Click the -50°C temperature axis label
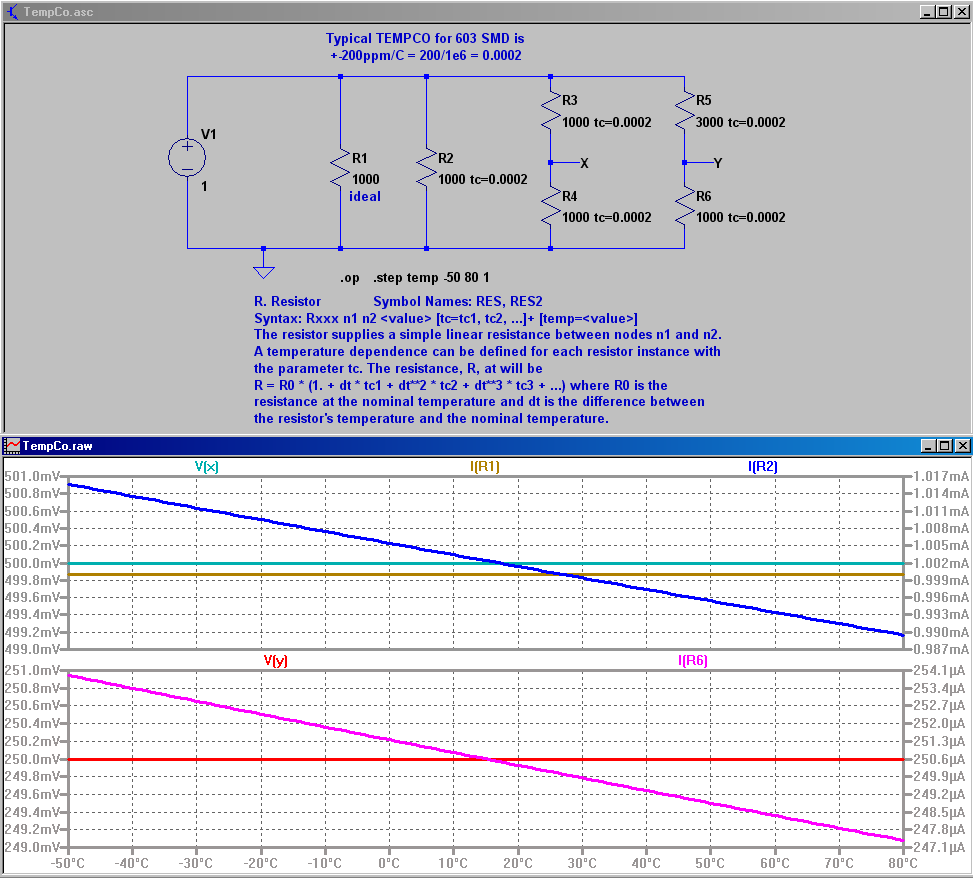Viewport: 973px width, 878px height. [x=68, y=863]
